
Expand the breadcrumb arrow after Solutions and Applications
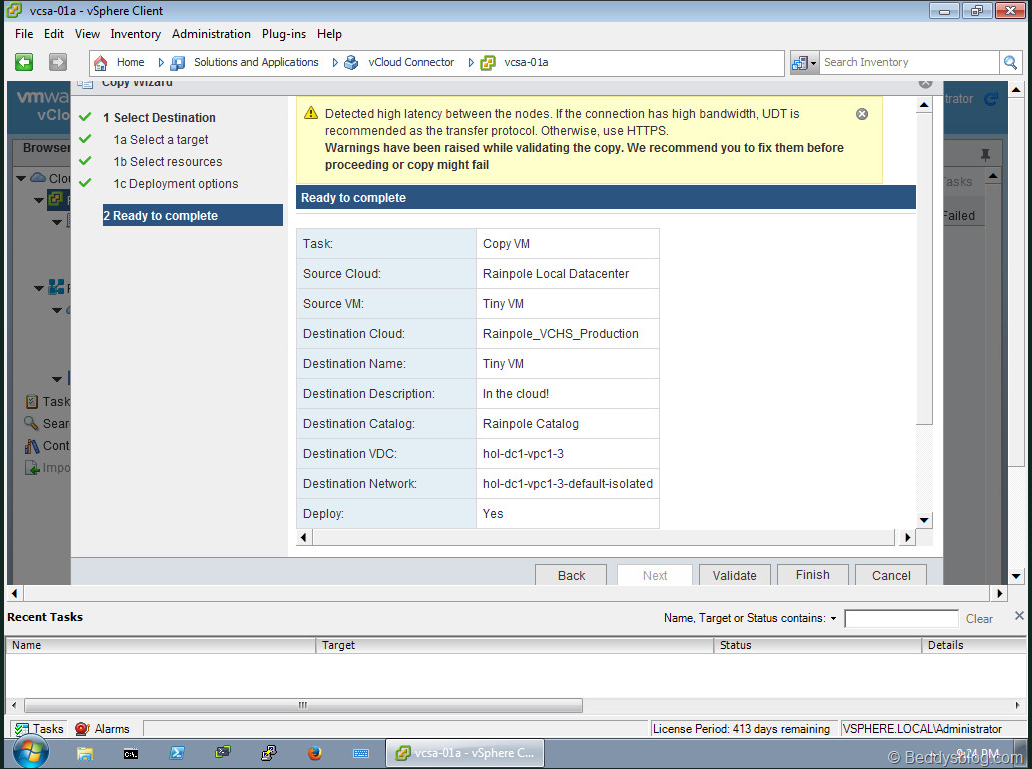click(335, 63)
